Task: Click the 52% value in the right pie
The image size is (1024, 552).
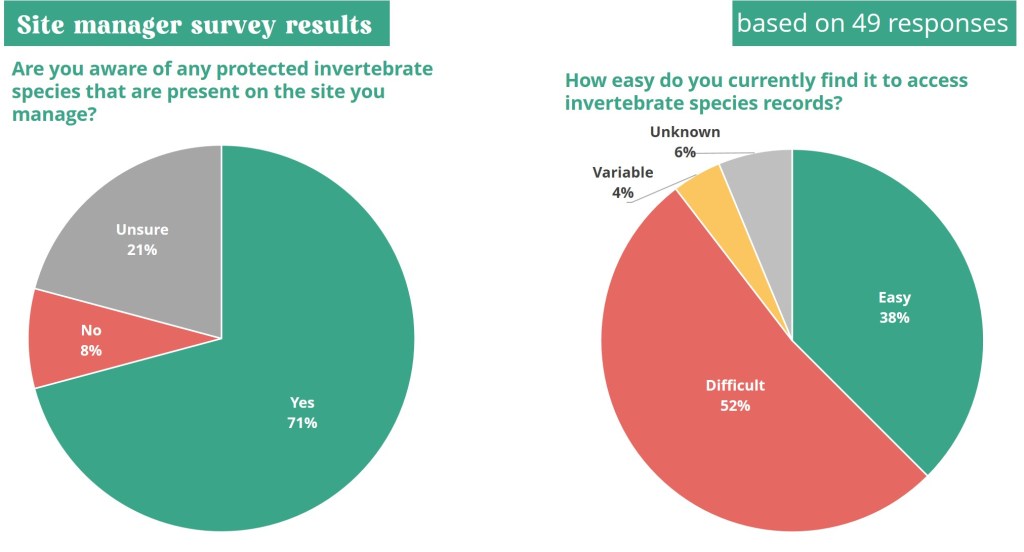Action: (x=735, y=405)
